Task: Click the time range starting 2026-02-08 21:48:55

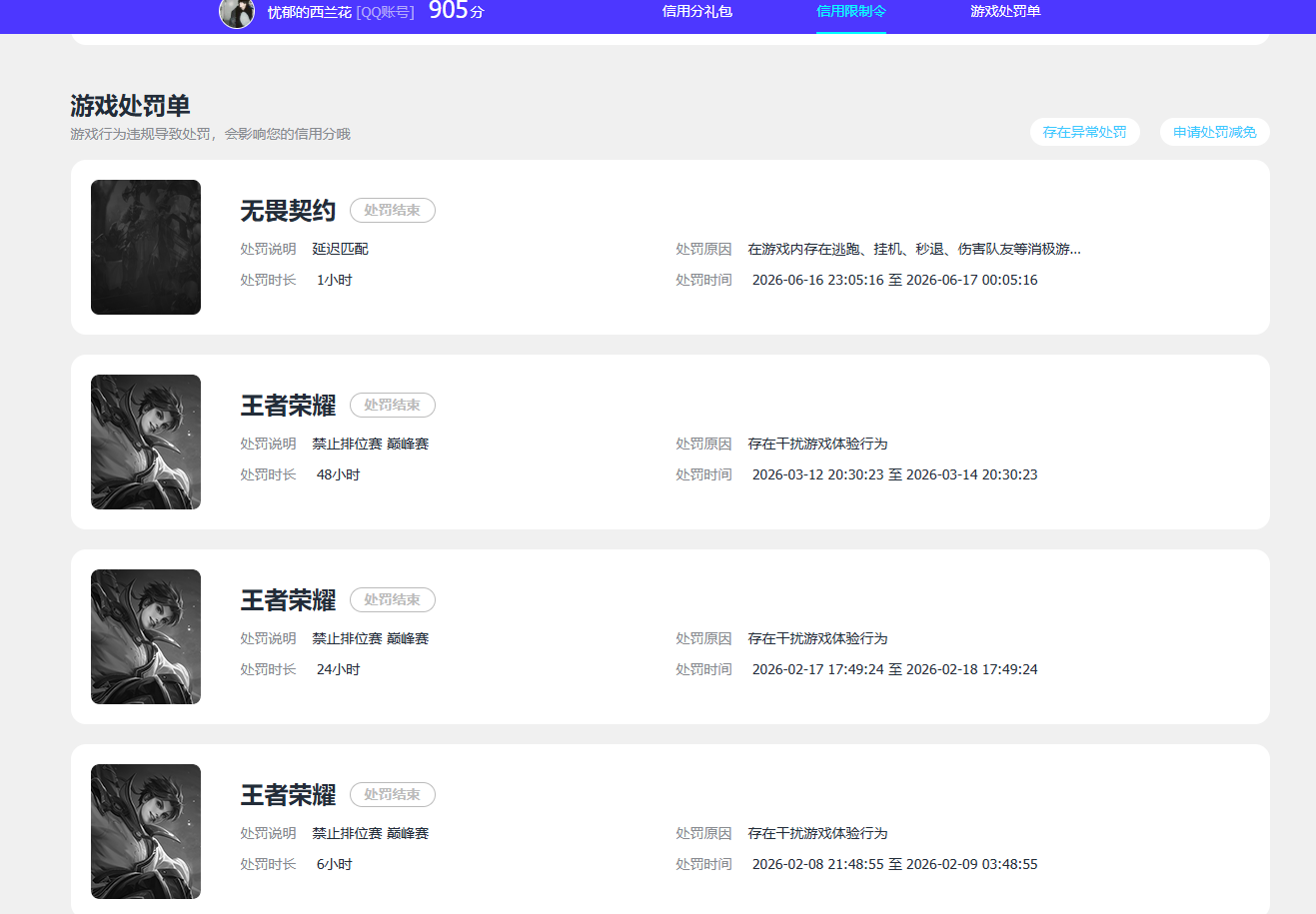Action: click(894, 864)
